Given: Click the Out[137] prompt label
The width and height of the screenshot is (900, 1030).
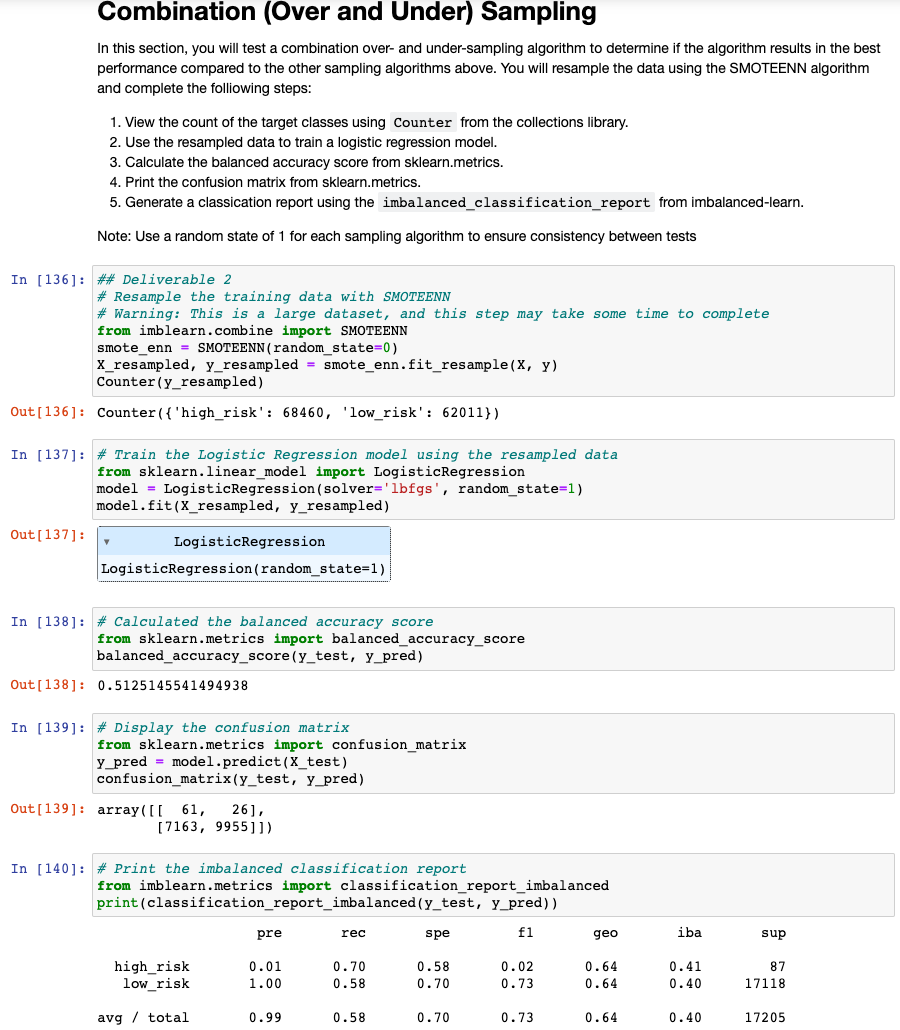Looking at the screenshot, I should click(x=42, y=534).
